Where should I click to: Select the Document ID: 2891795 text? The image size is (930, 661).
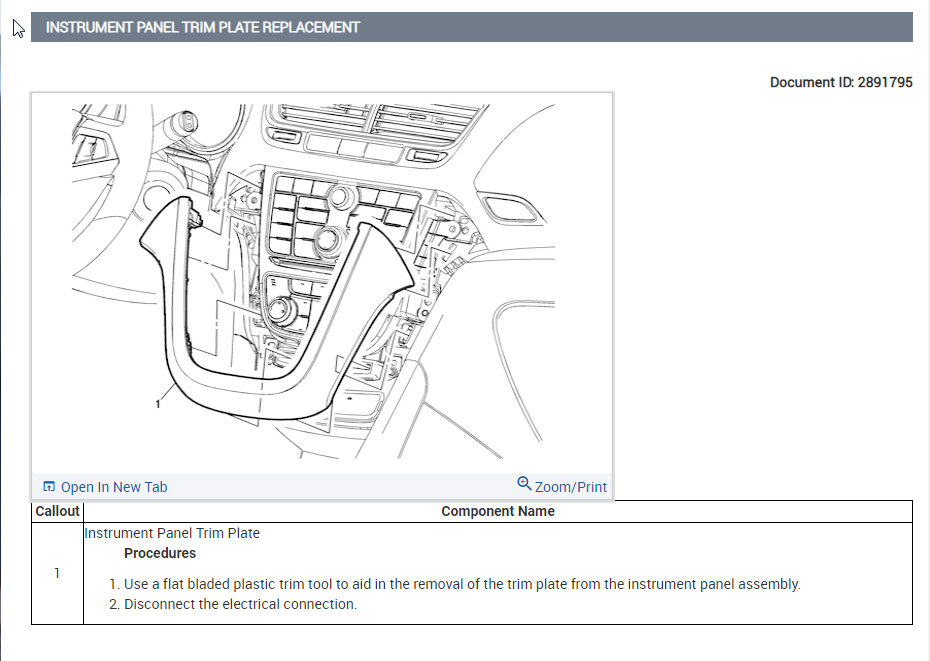point(841,82)
